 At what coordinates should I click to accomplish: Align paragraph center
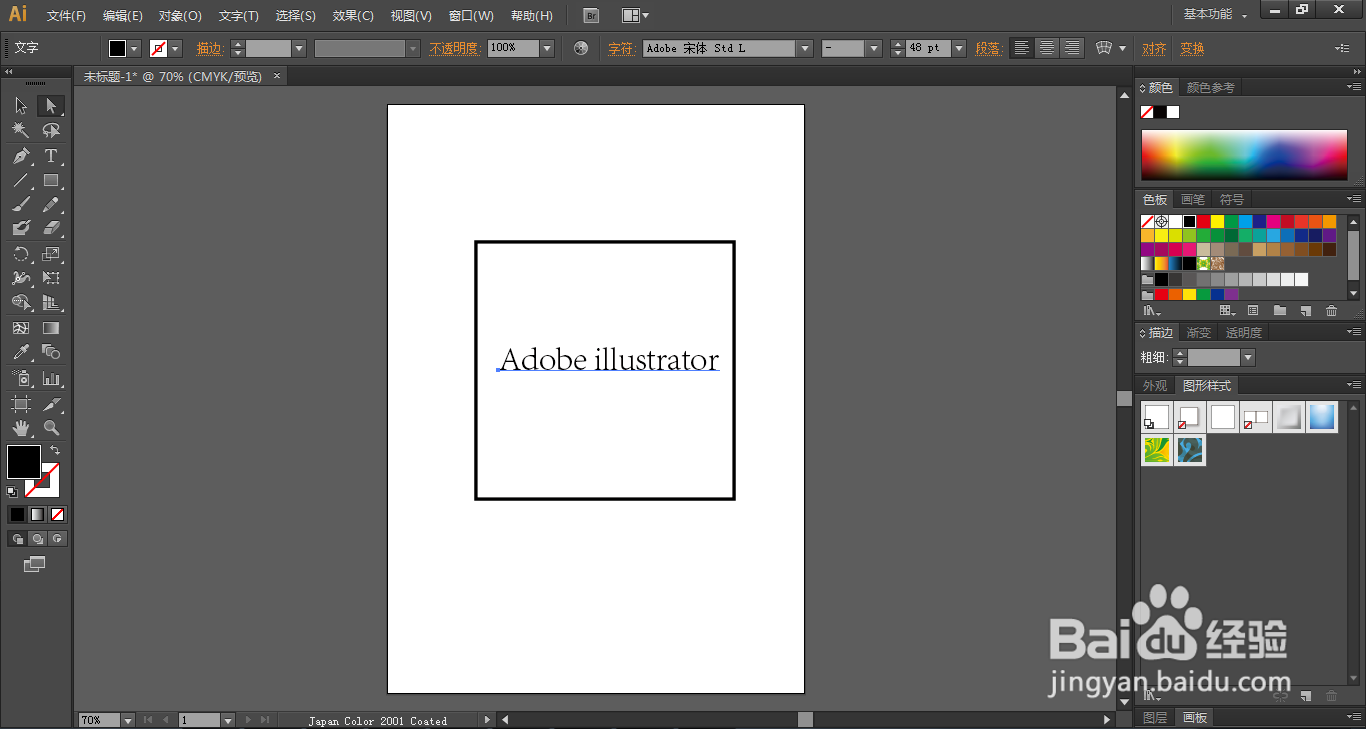pos(1046,48)
